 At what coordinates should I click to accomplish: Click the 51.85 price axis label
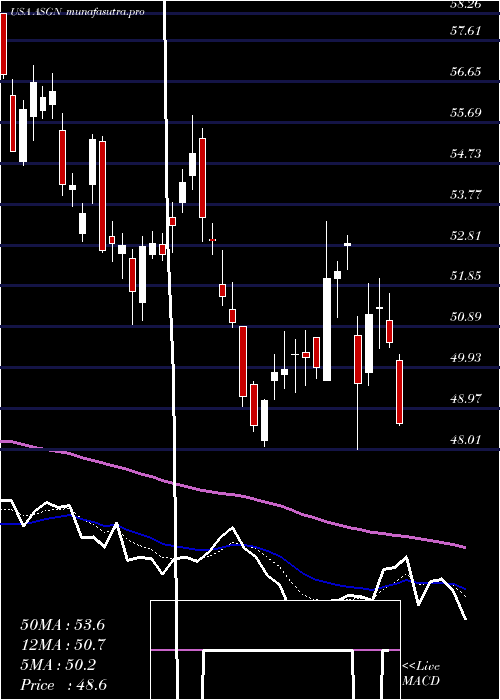465,275
